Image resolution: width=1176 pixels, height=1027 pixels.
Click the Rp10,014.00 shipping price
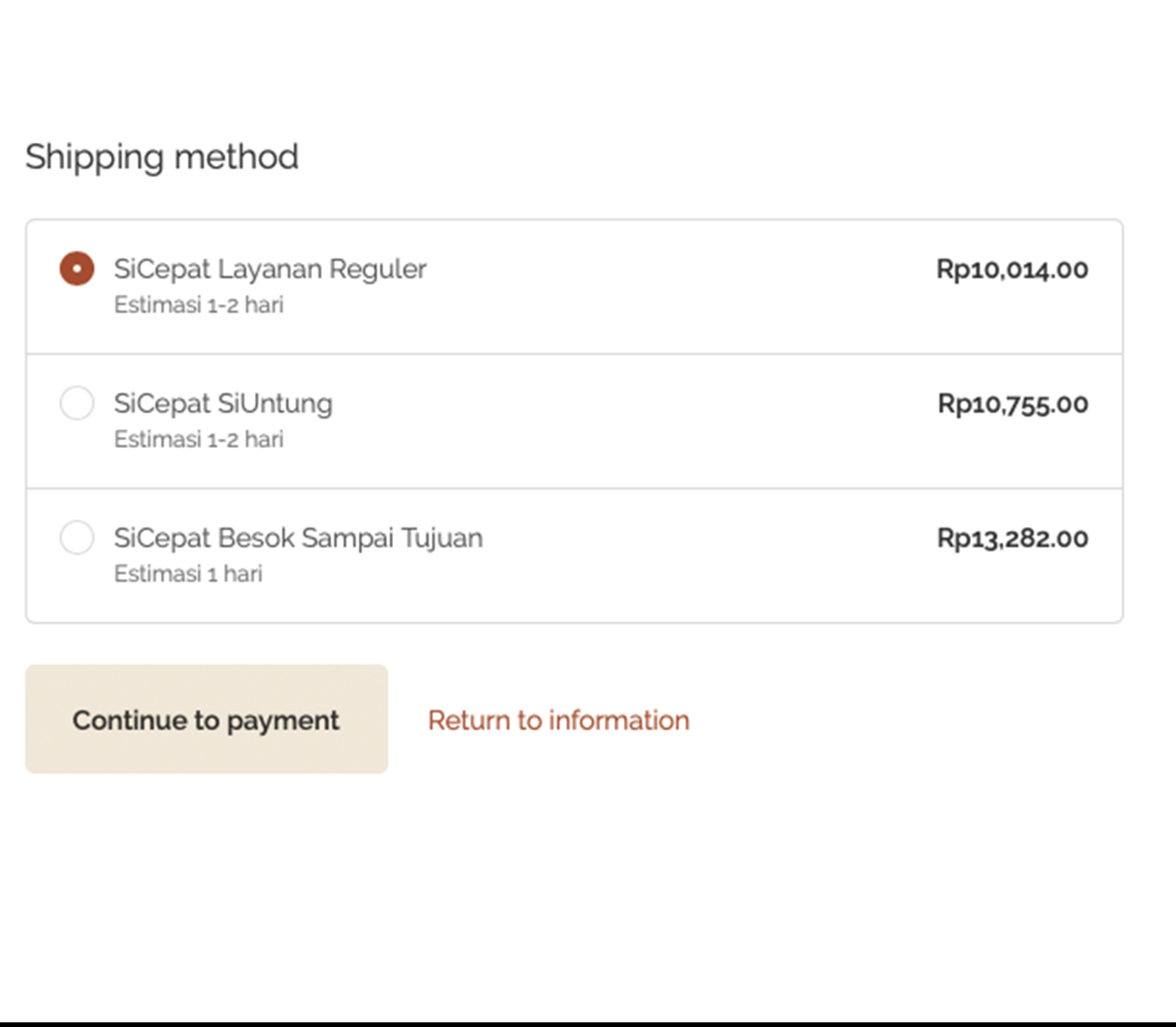tap(1012, 269)
